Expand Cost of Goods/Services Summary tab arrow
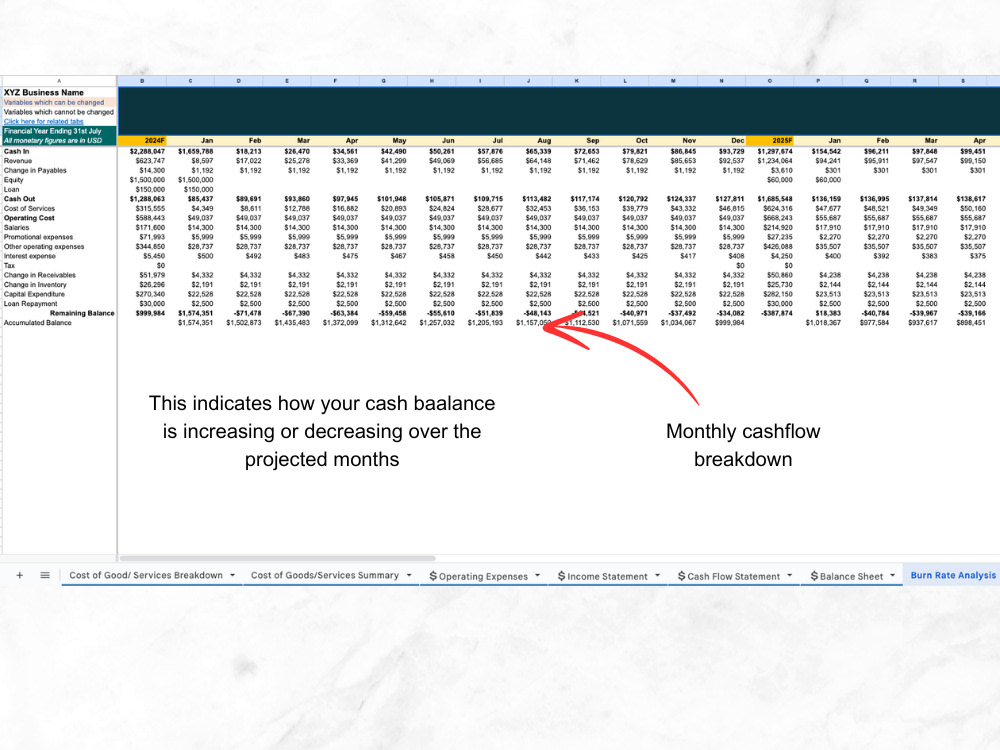1000x750 pixels. 409,575
